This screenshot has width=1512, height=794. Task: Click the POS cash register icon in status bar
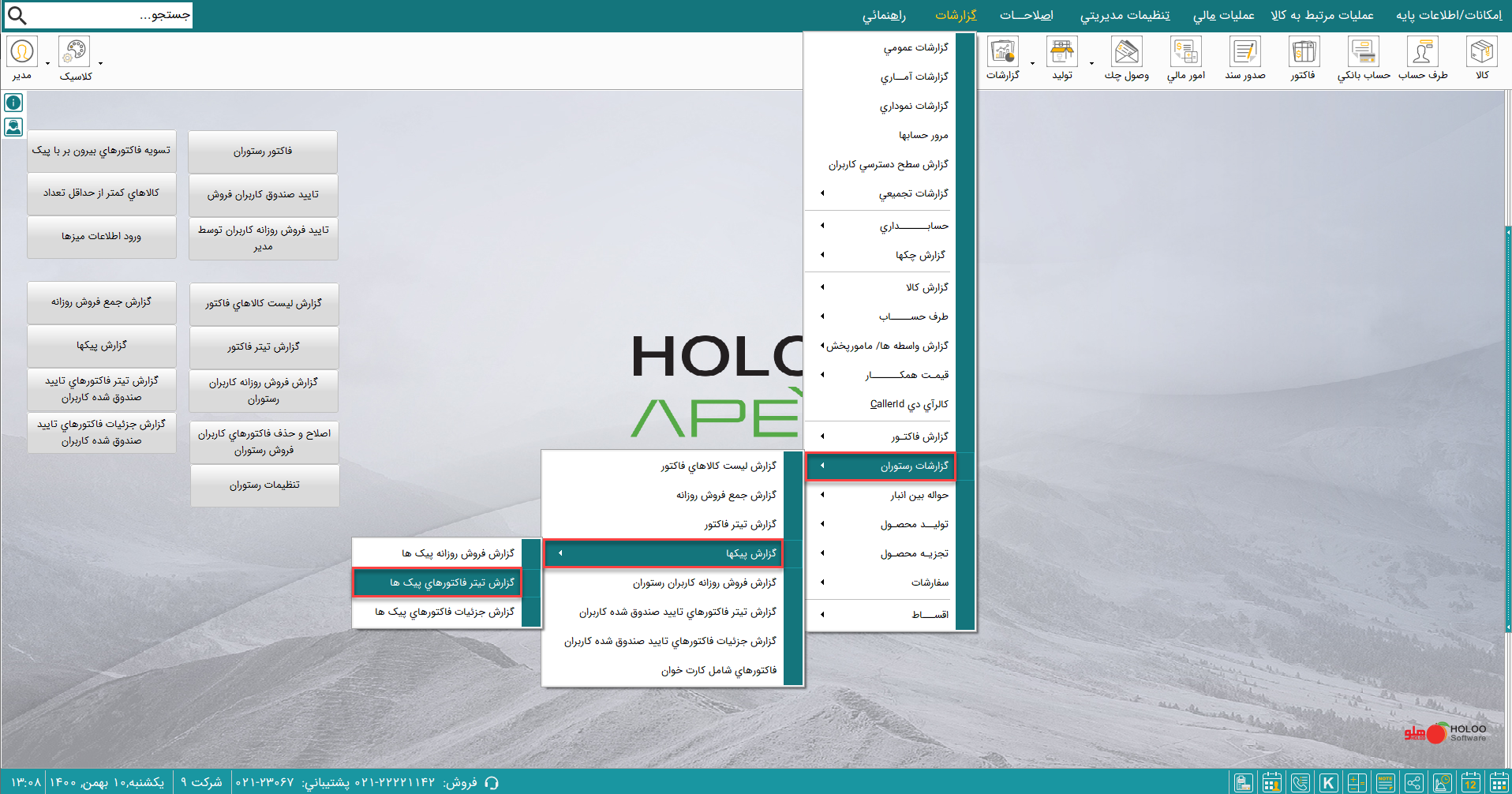1244,783
